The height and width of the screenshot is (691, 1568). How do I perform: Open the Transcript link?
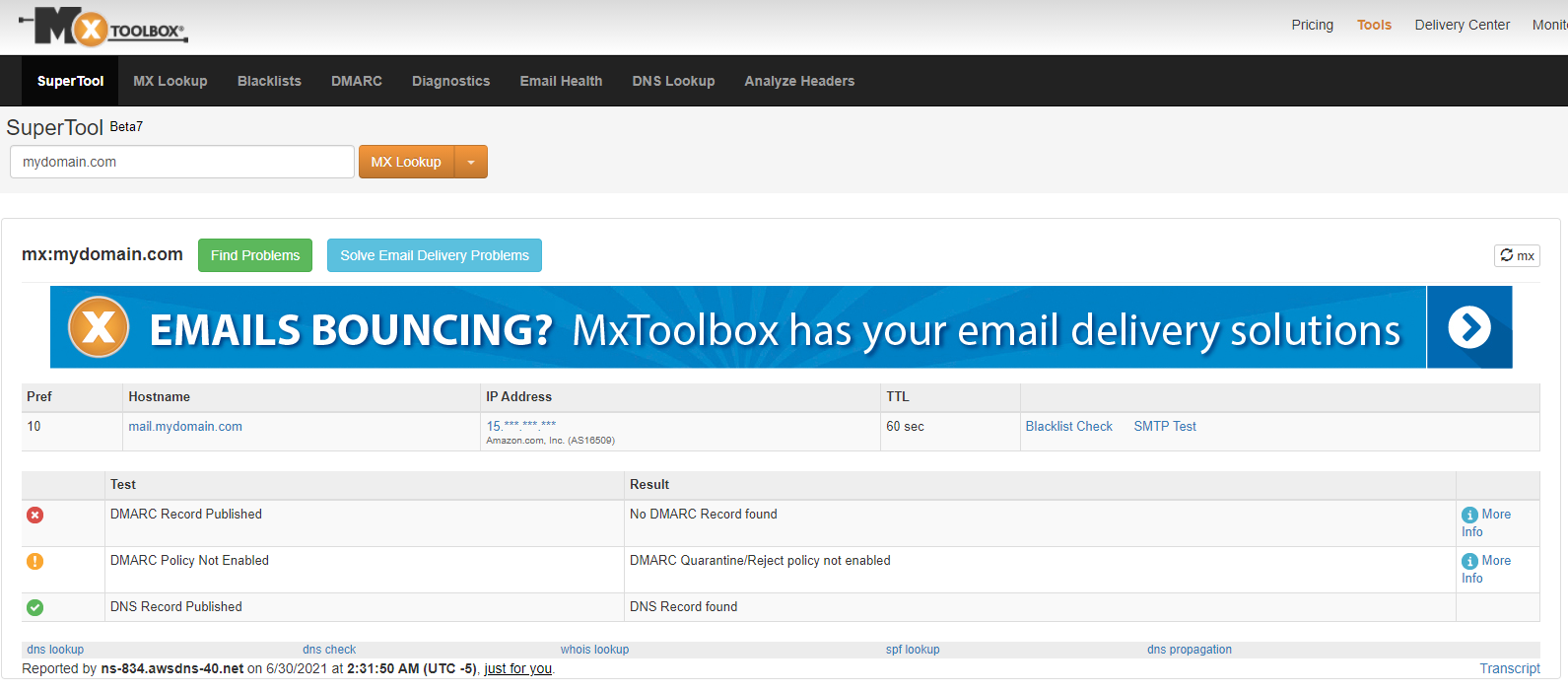click(1510, 668)
